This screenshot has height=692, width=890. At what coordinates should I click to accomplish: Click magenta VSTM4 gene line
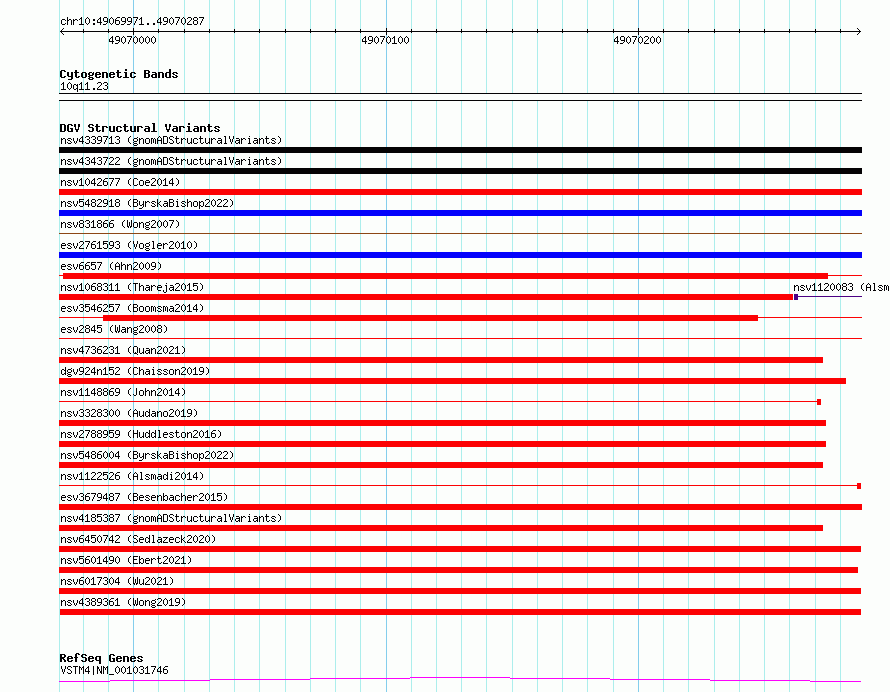coord(460,680)
